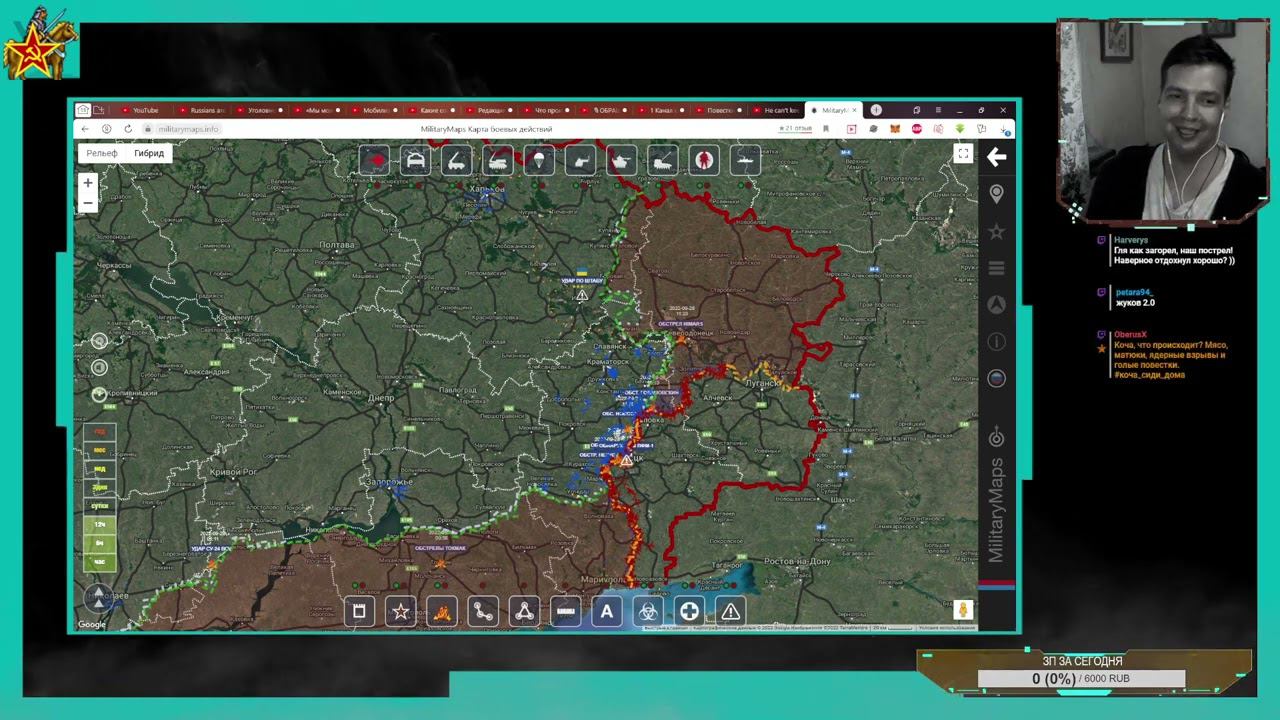Toggle the medical cross layer icon
Screen dimensions: 1280x720
[x=689, y=611]
